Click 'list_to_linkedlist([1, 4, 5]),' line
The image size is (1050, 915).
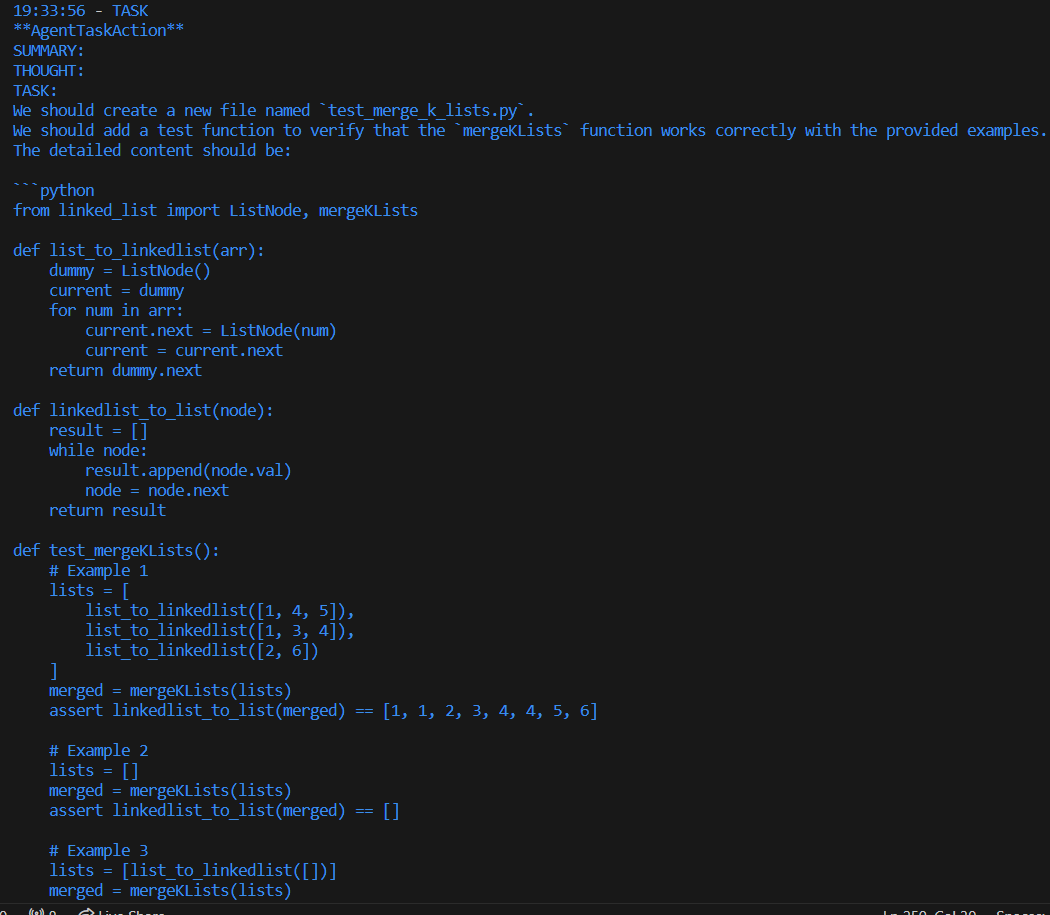coord(220,611)
